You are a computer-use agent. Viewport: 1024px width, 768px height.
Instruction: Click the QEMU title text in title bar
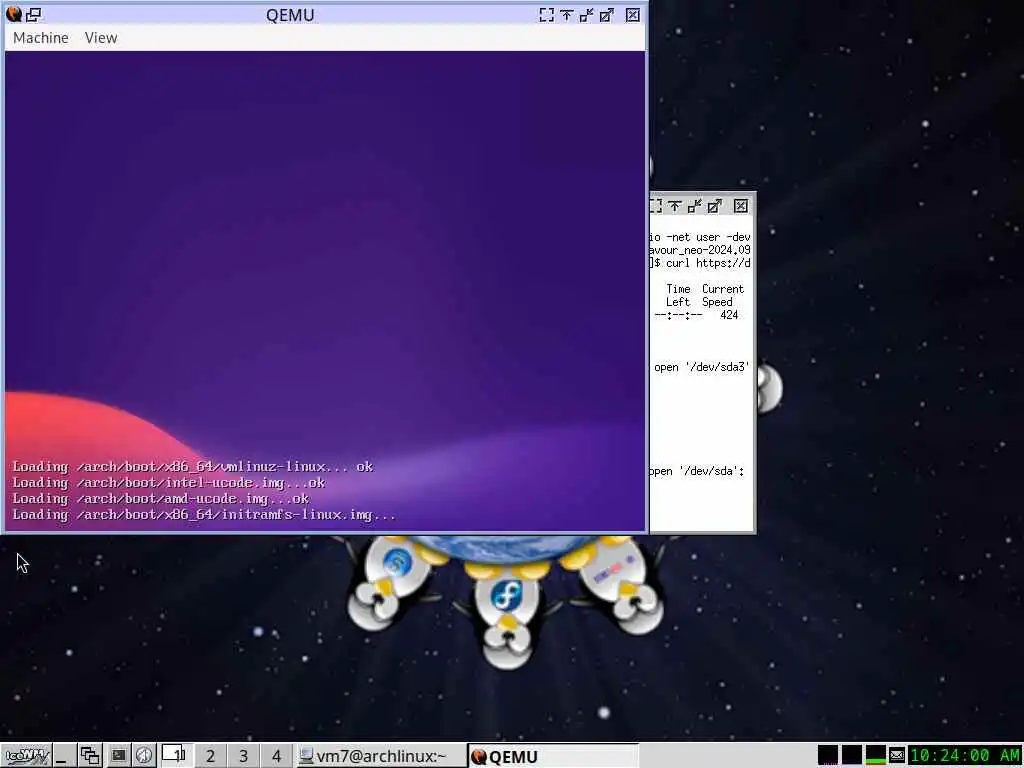click(x=290, y=15)
